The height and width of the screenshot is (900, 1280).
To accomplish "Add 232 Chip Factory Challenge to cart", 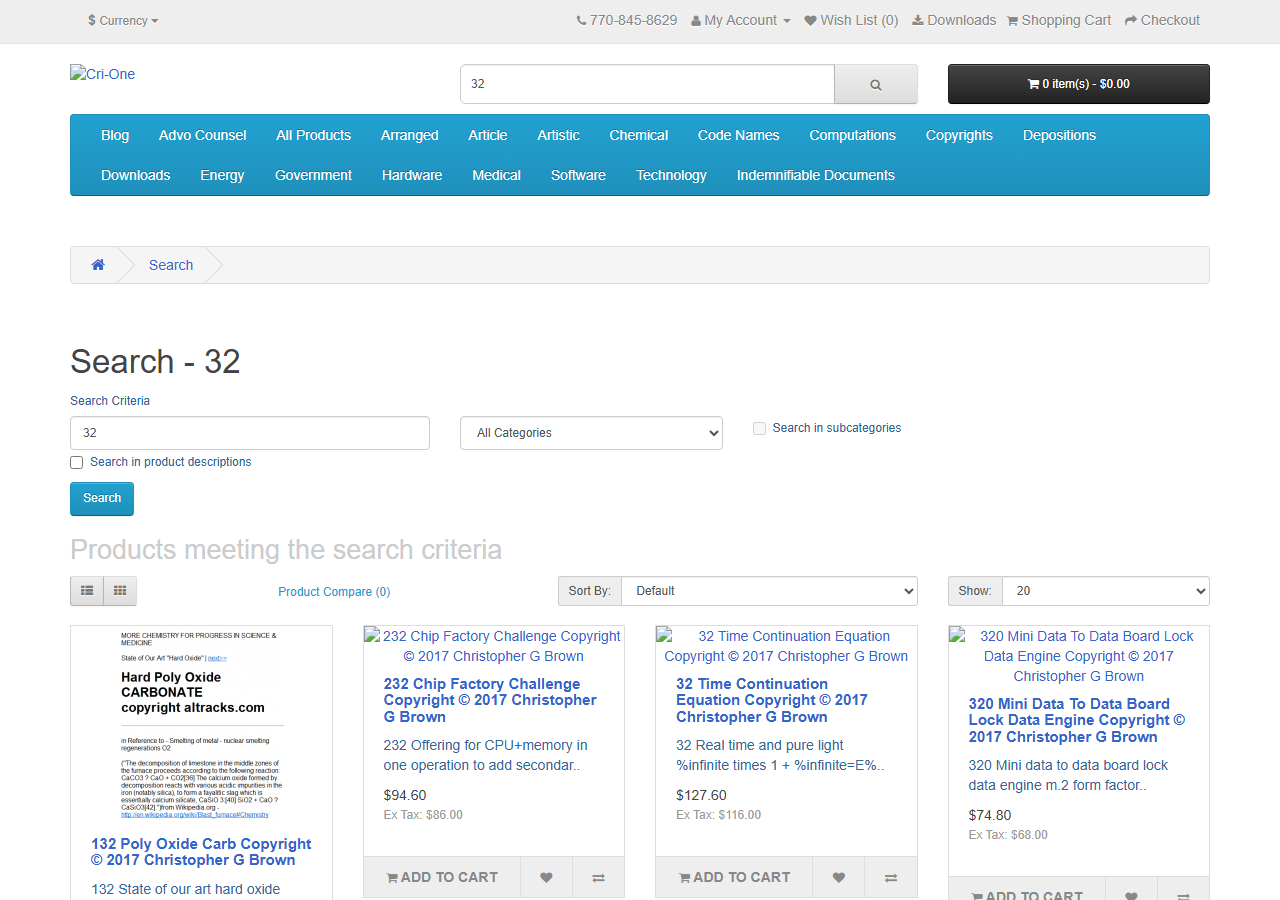I will [442, 877].
